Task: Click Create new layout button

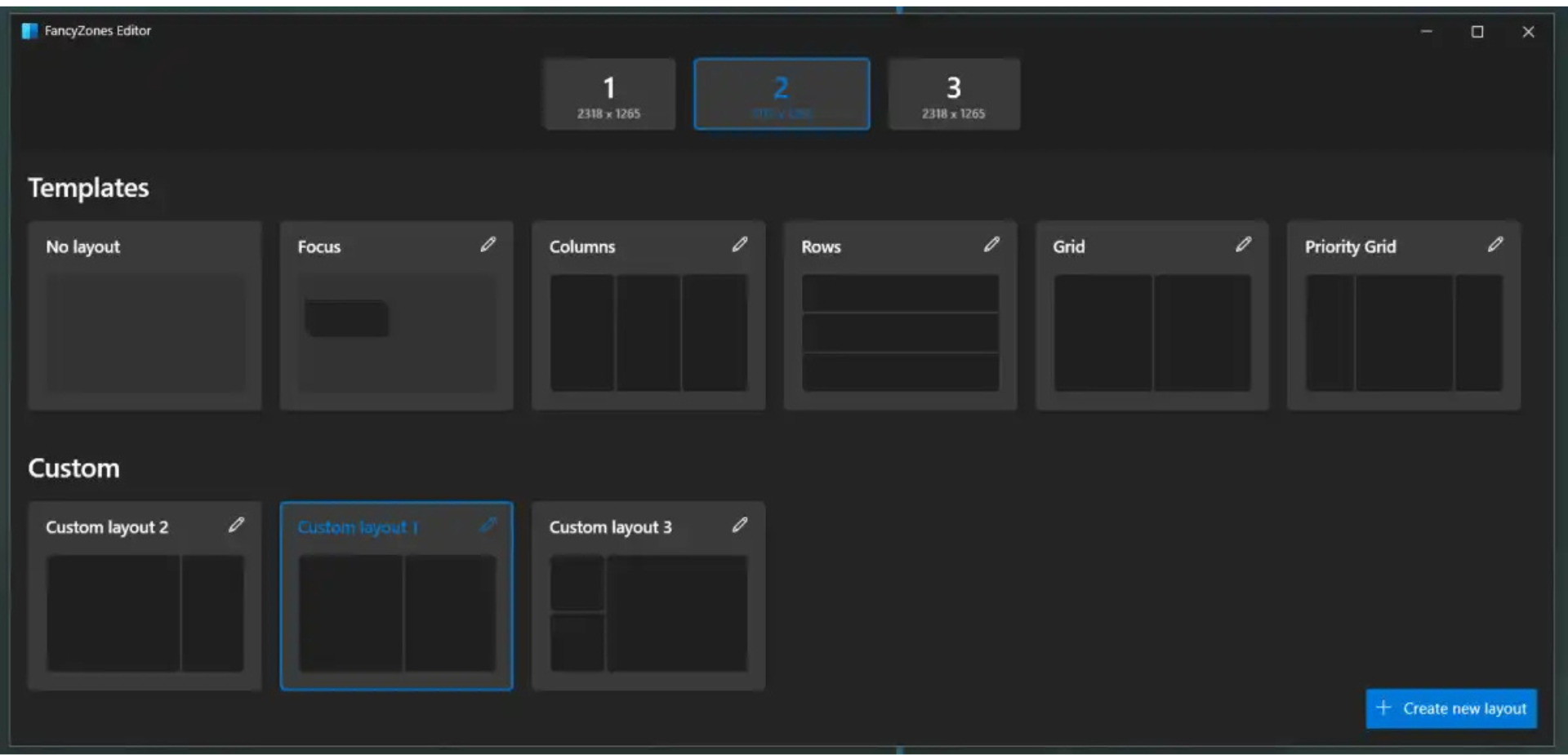Action: click(1451, 708)
